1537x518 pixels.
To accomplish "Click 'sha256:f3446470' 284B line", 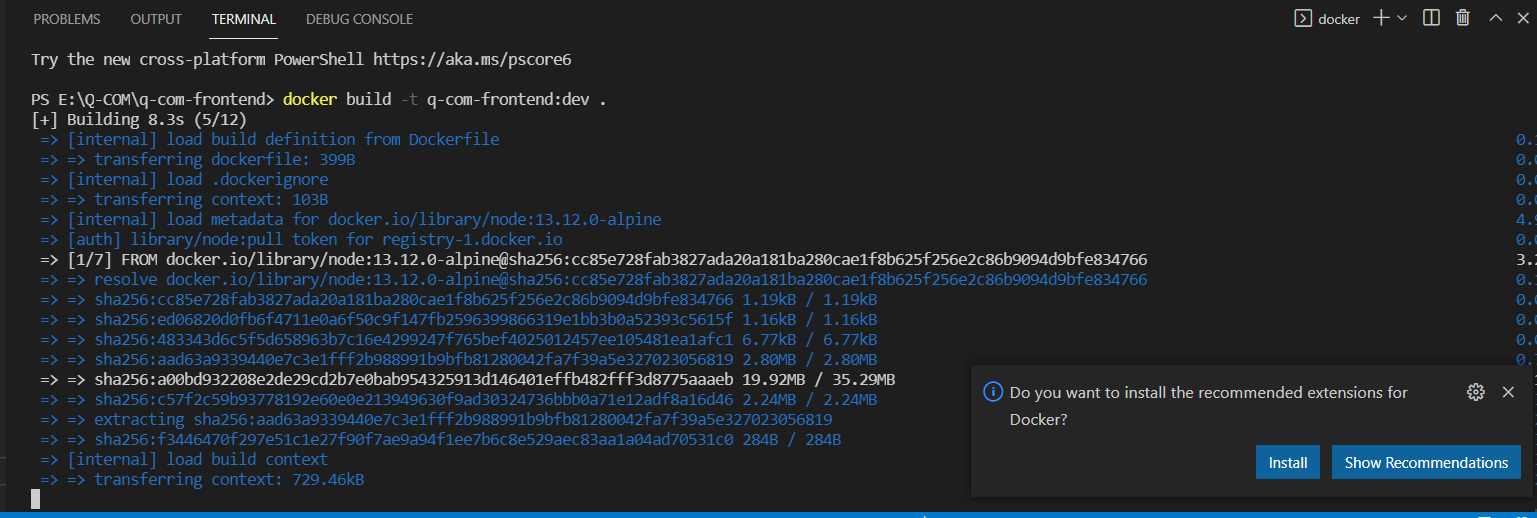I will [441, 439].
